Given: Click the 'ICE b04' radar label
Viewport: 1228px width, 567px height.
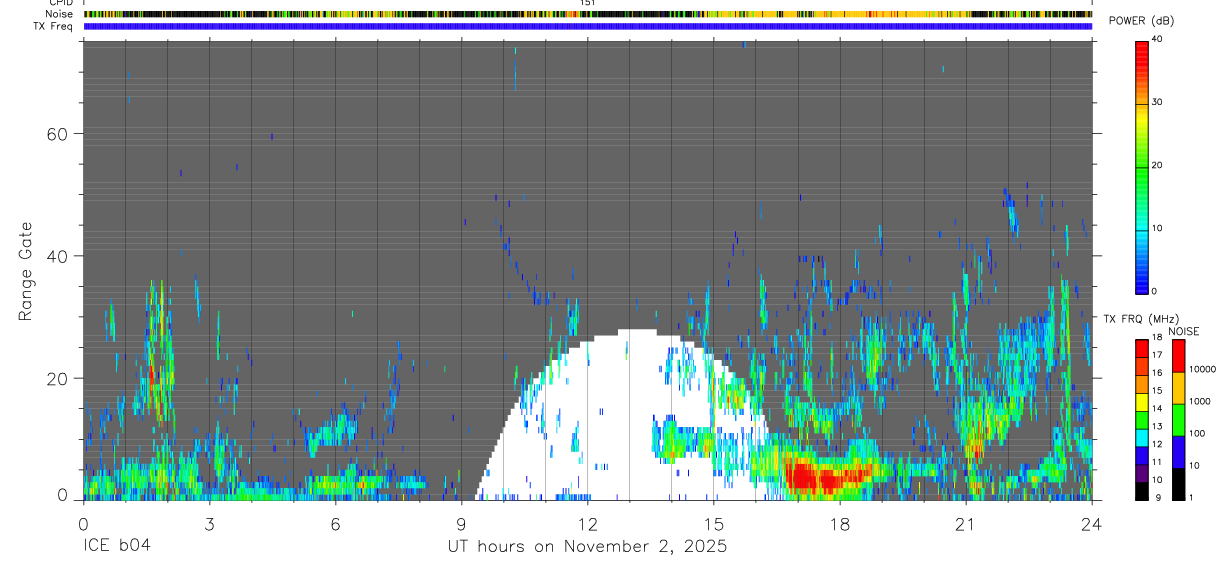Looking at the screenshot, I should pos(117,547).
